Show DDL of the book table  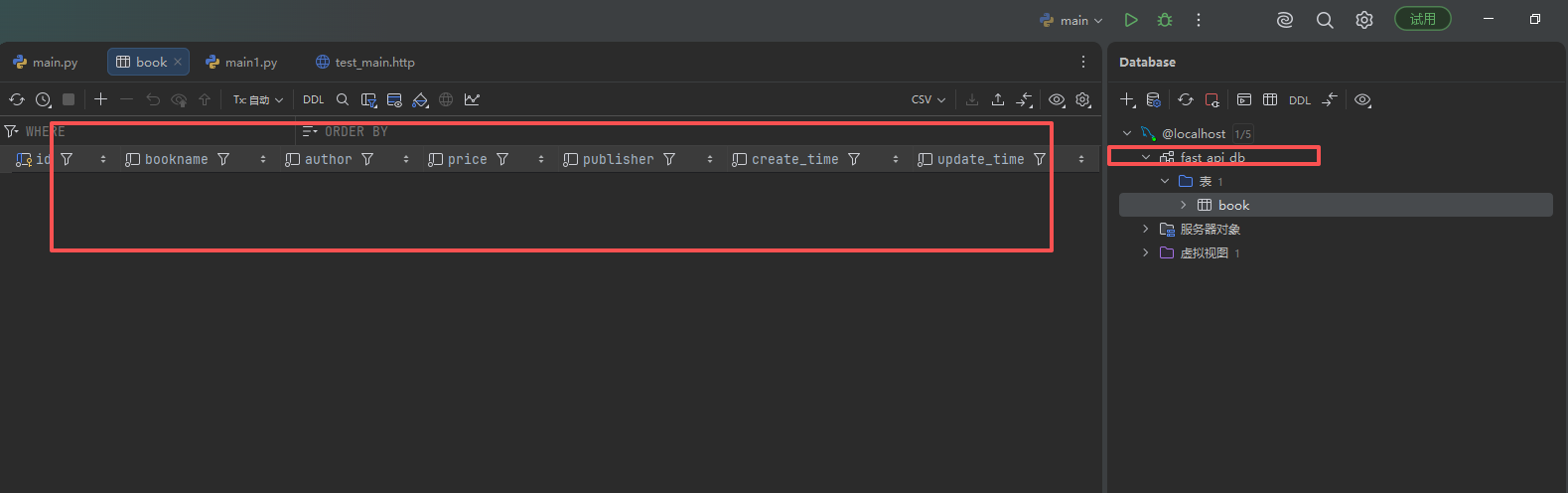(x=314, y=99)
